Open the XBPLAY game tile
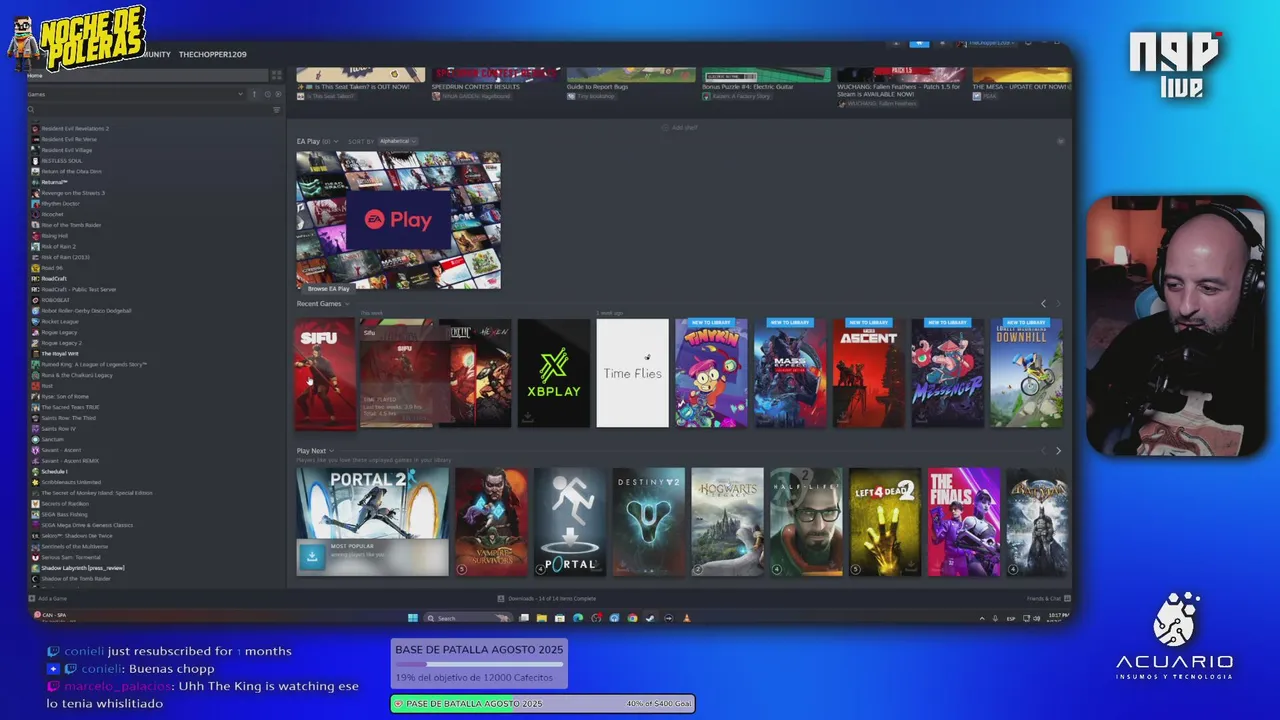1280x720 pixels. (x=554, y=373)
